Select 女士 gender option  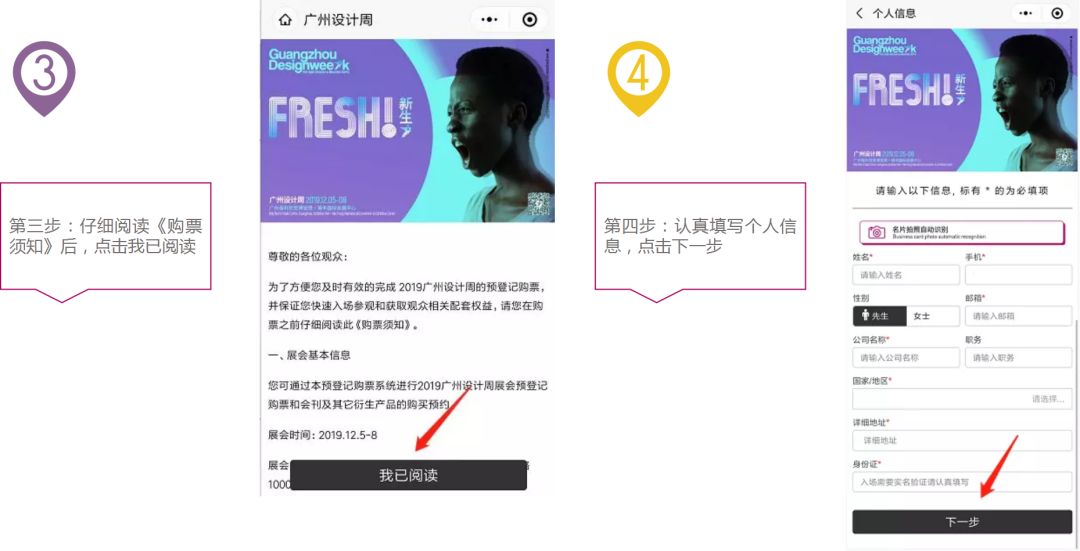(x=933, y=316)
